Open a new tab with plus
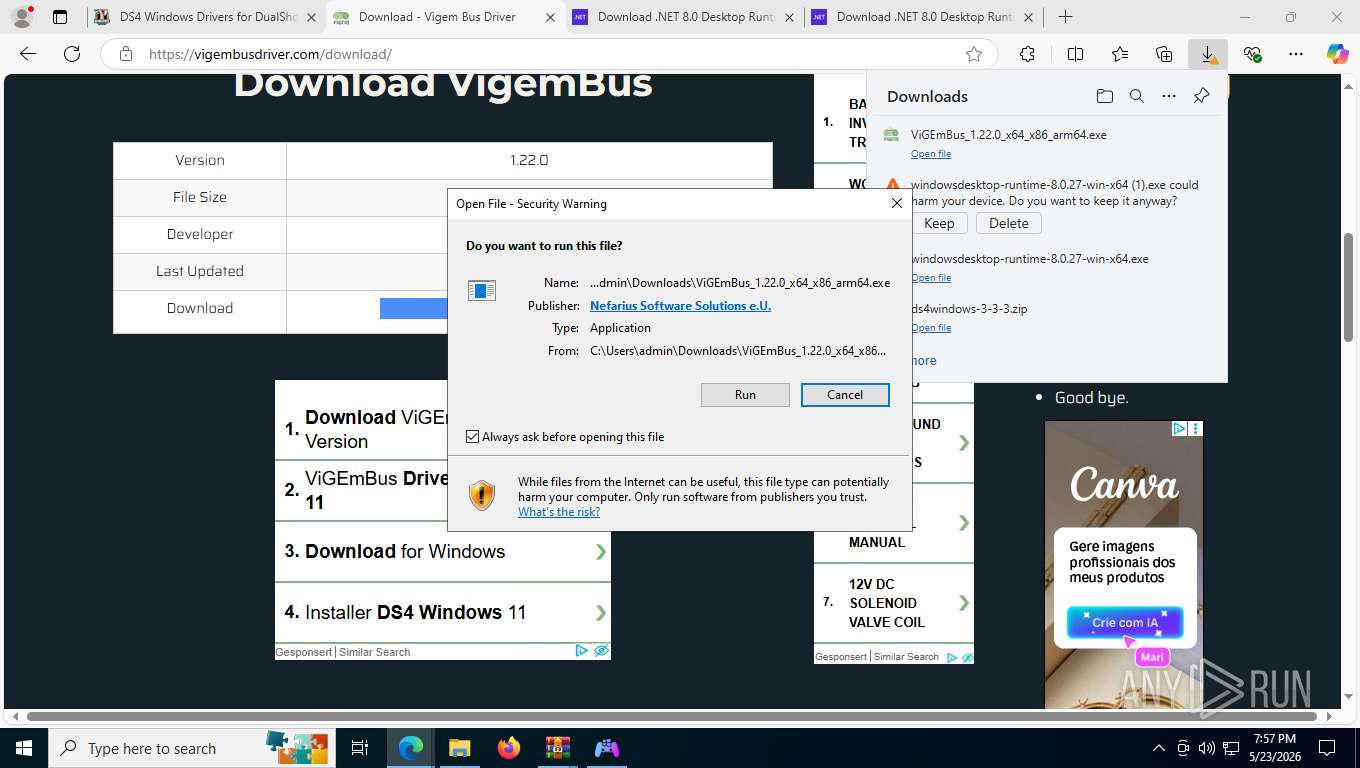 point(1066,17)
